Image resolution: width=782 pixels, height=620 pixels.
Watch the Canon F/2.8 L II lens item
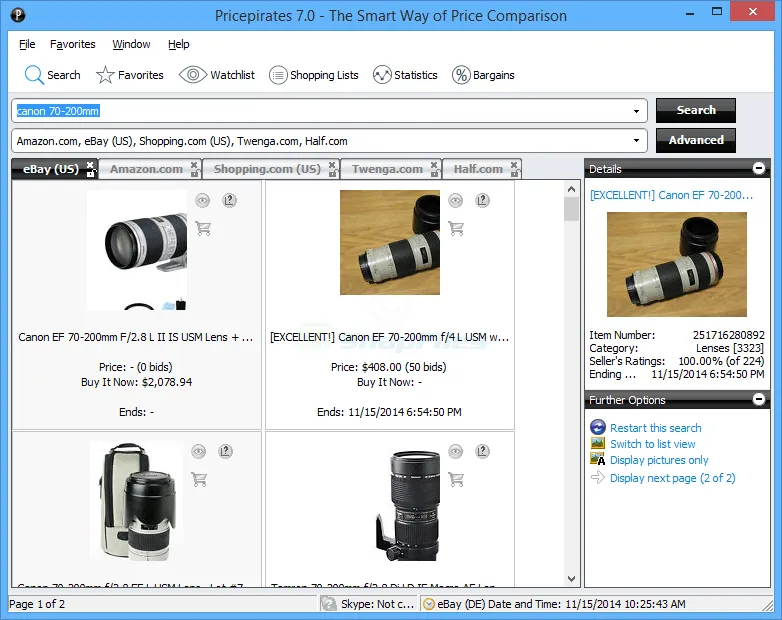[202, 200]
